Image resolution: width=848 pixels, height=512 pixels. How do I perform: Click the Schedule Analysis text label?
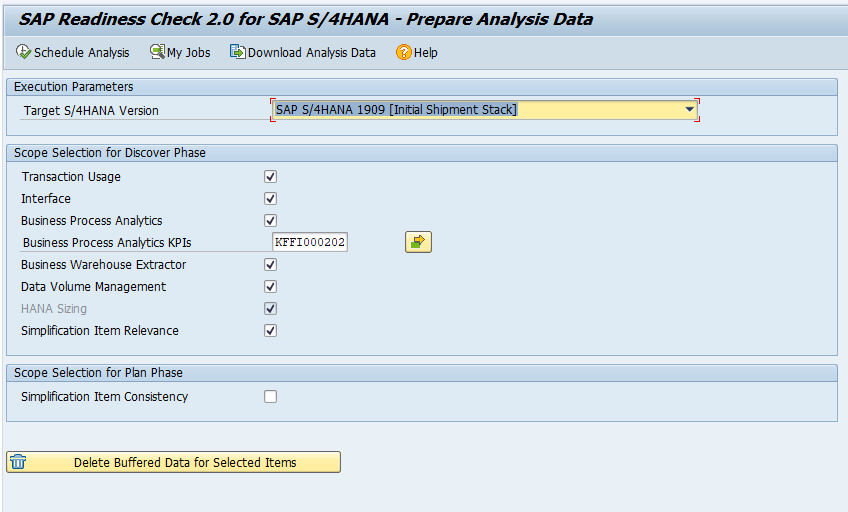pyautogui.click(x=82, y=52)
